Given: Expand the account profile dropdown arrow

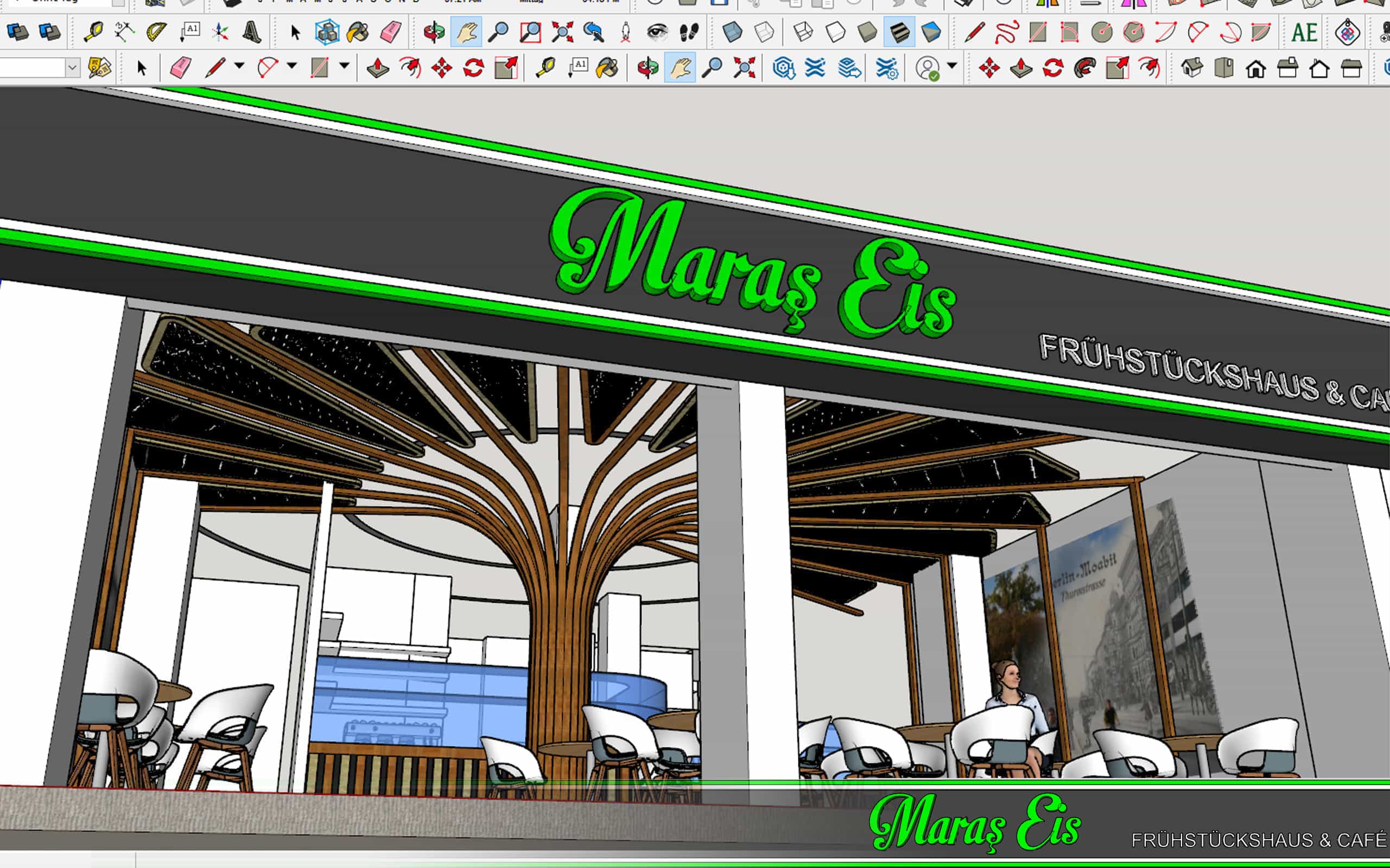Looking at the screenshot, I should point(952,66).
